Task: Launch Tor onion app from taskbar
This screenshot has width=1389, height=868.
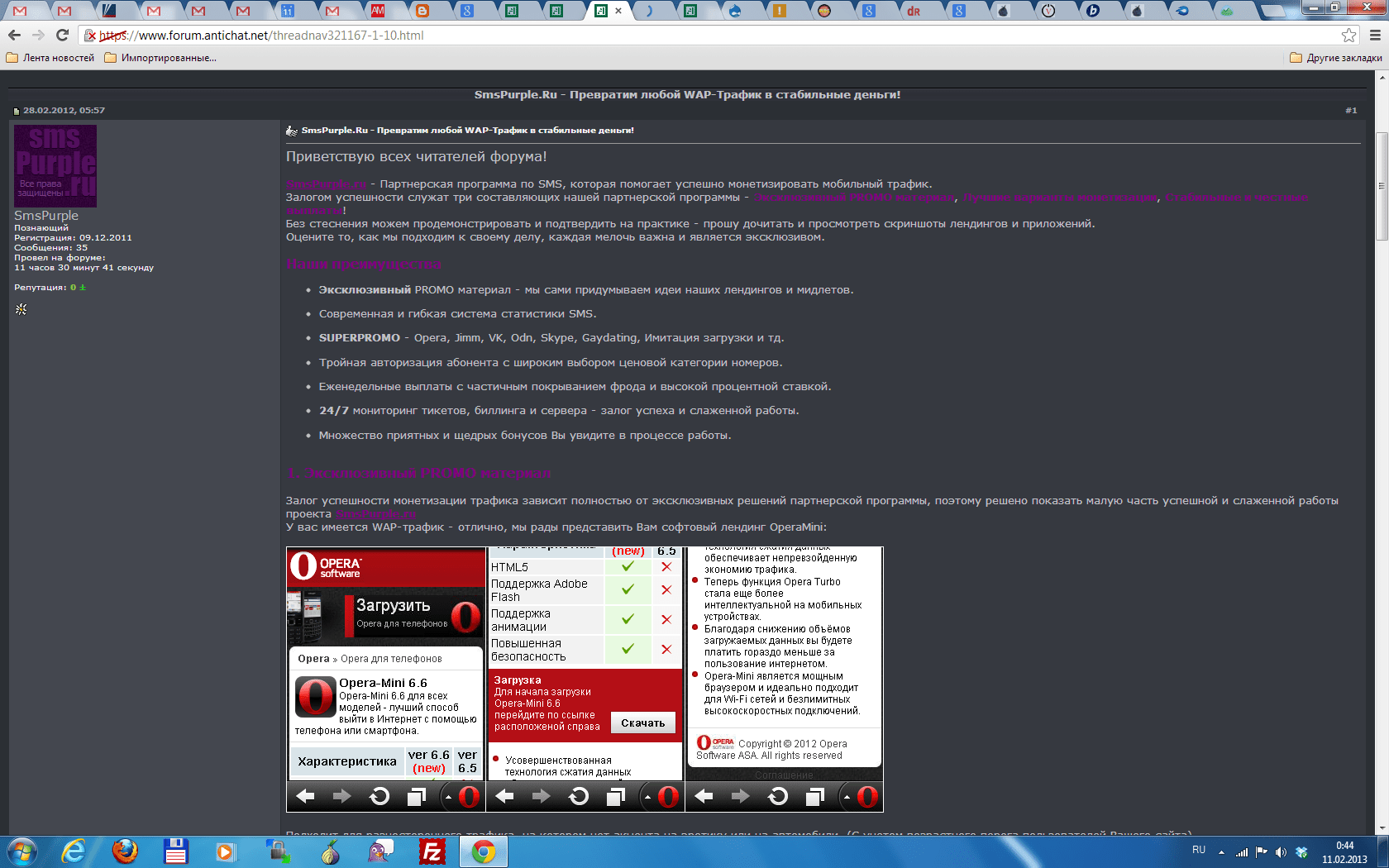Action: pyautogui.click(x=330, y=851)
